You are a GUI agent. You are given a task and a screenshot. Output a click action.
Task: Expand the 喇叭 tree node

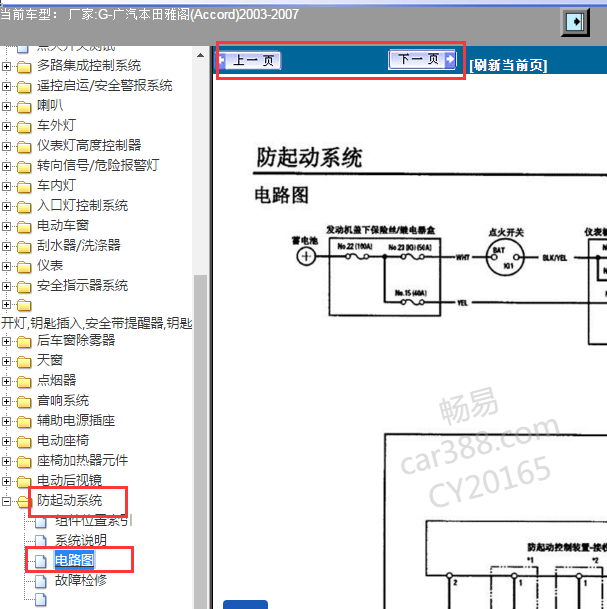click(6, 106)
